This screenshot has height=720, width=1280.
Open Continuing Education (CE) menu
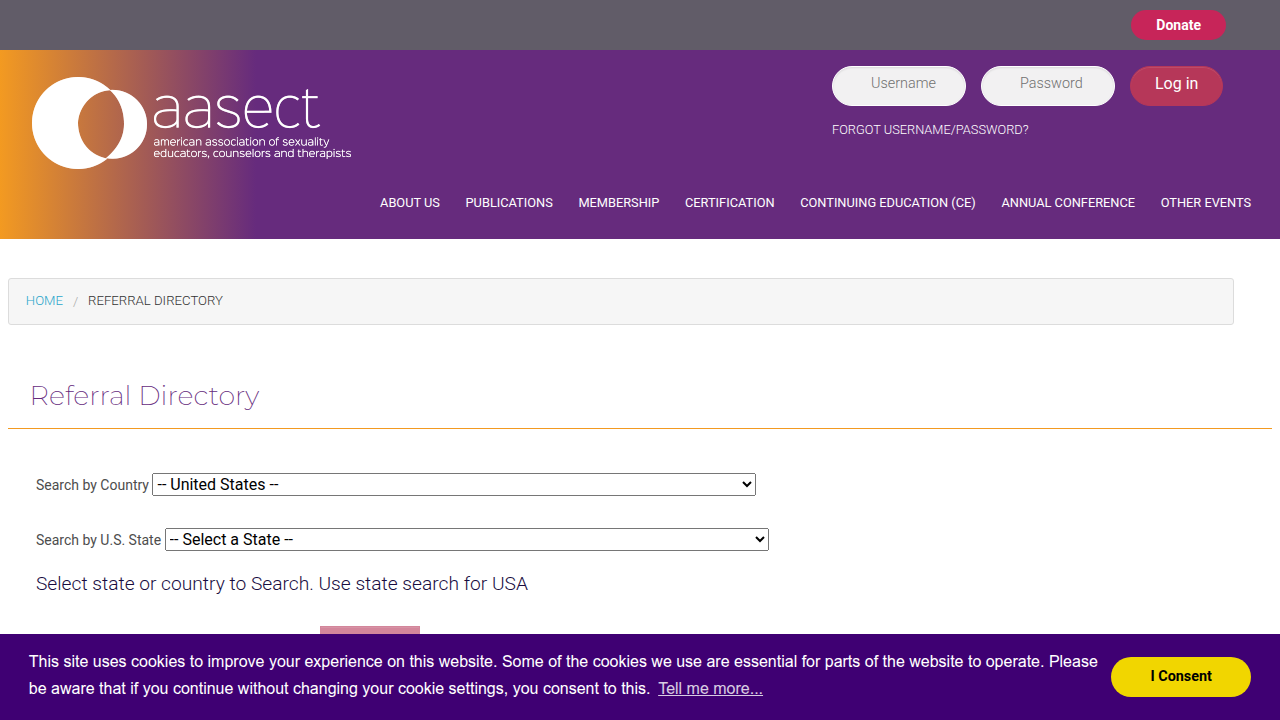click(x=888, y=203)
